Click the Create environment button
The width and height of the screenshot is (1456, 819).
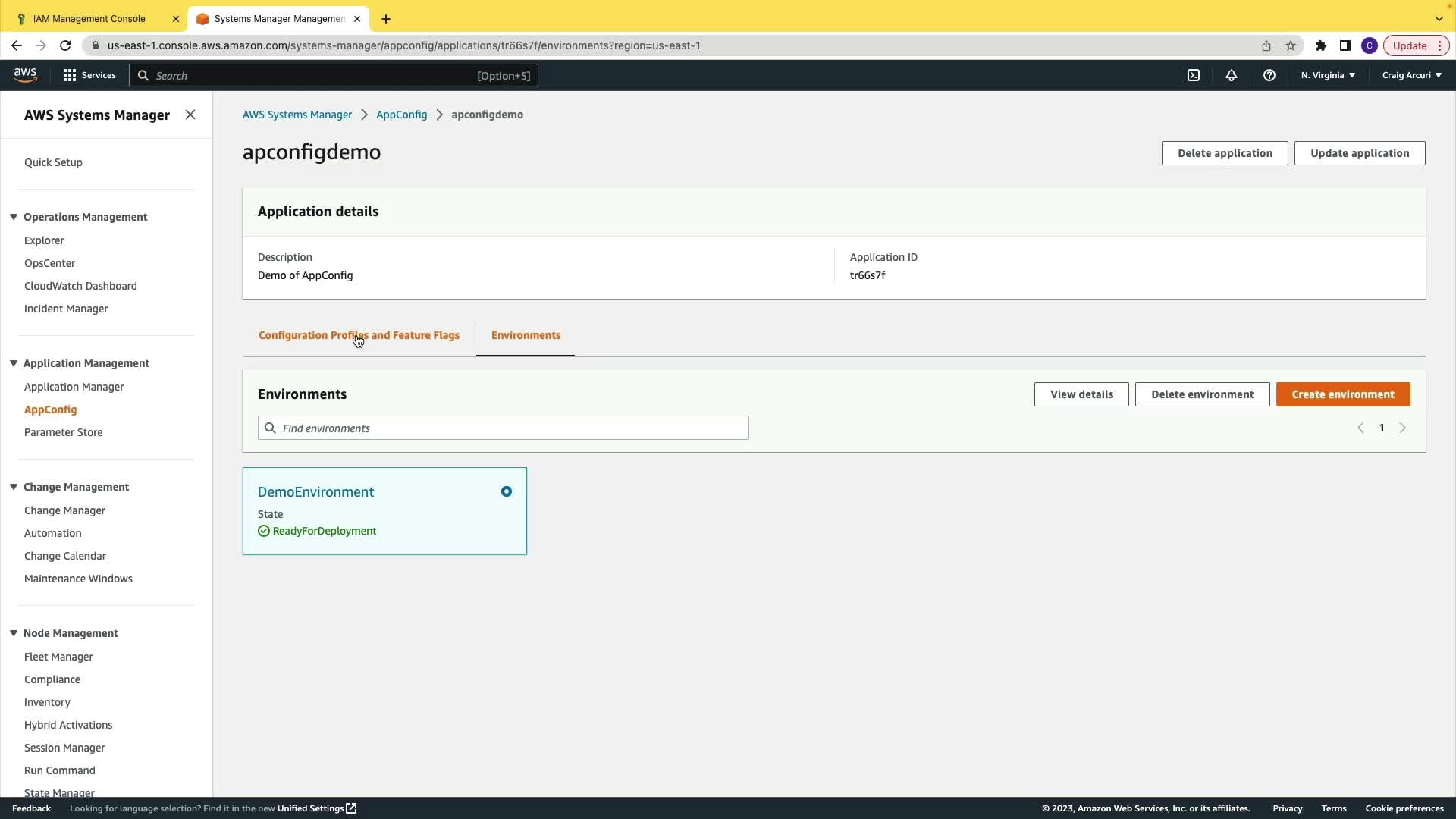pos(1342,394)
